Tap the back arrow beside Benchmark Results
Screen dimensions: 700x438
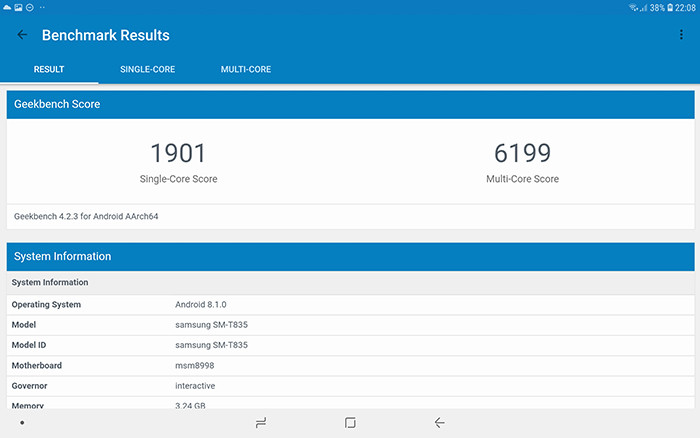22,35
